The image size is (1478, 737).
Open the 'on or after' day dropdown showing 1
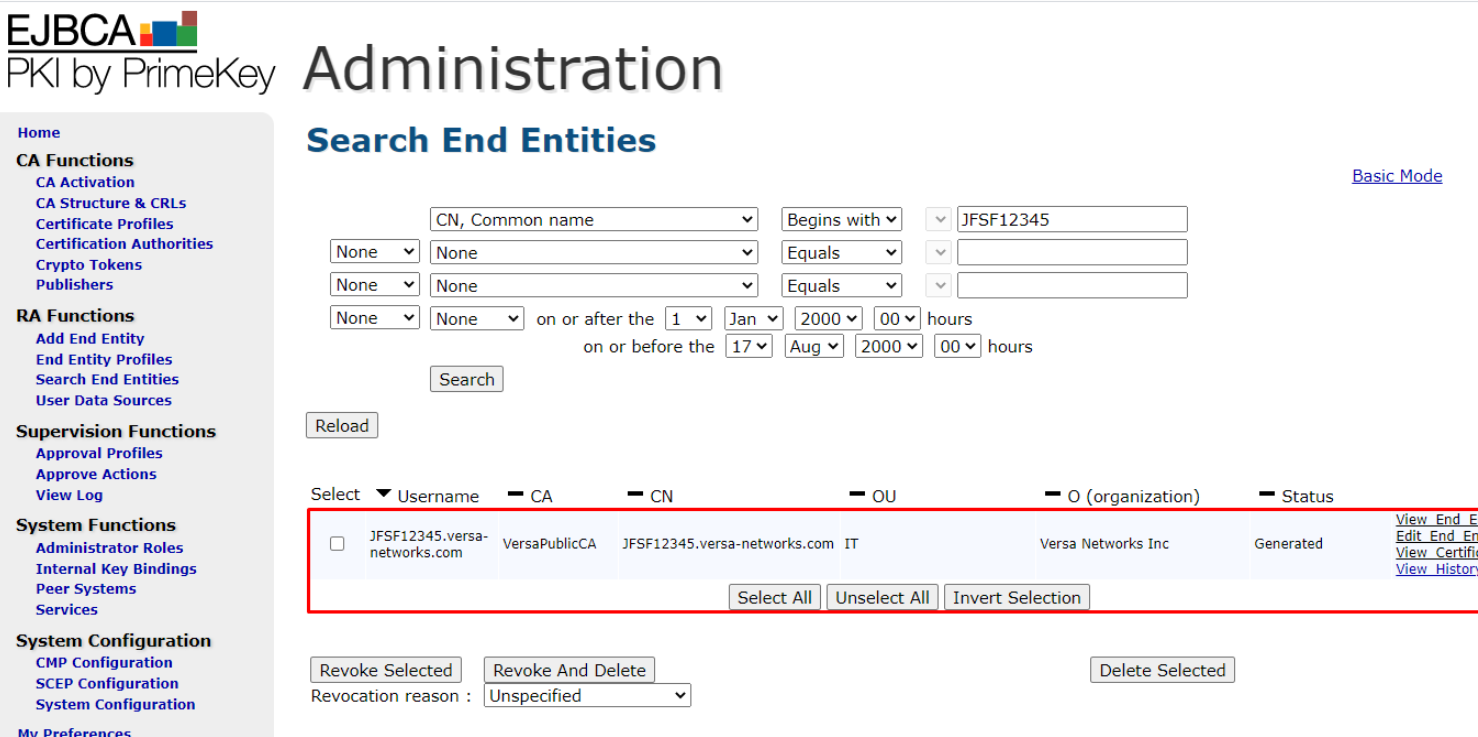click(x=689, y=319)
